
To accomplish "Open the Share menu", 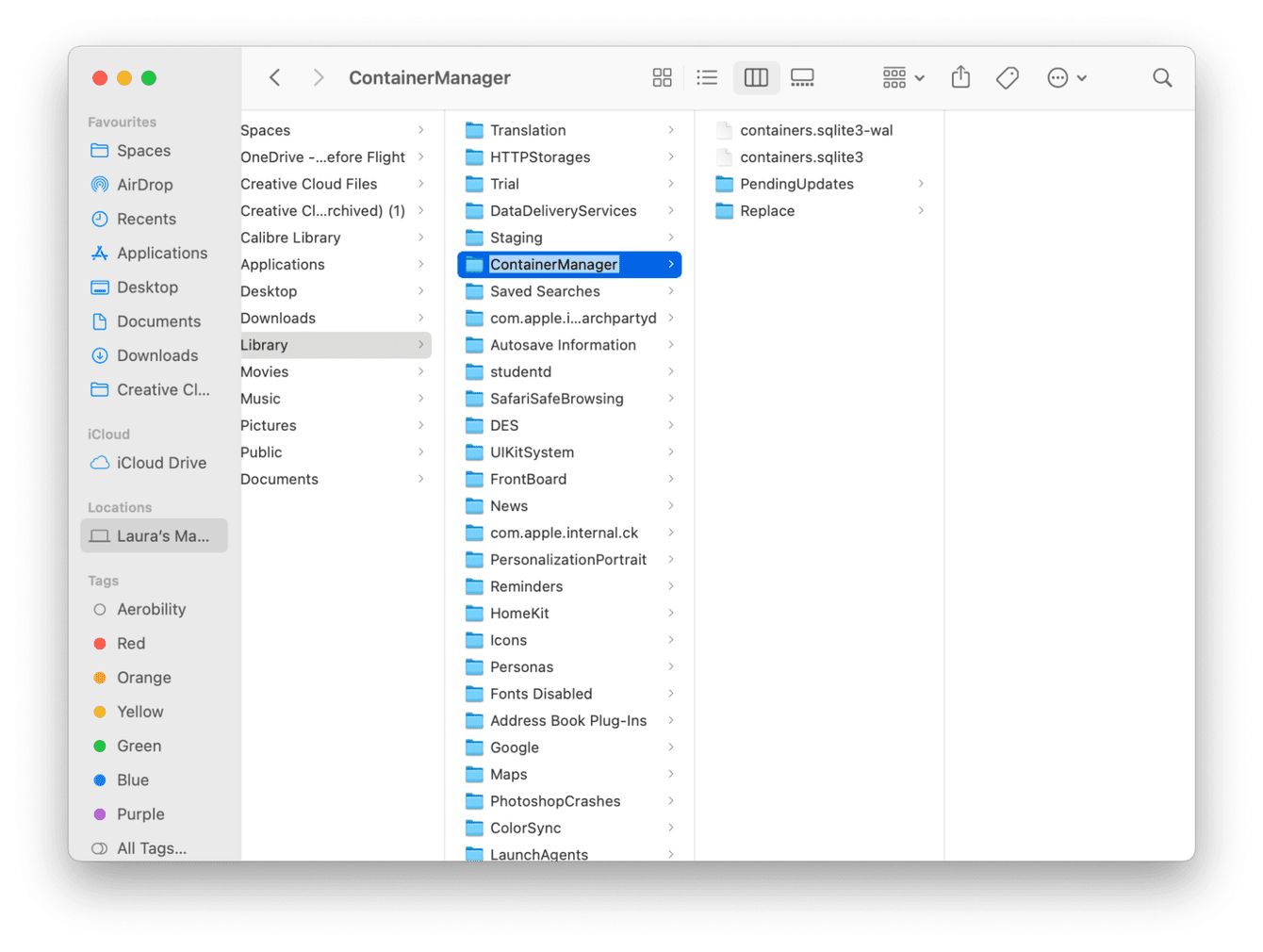I will [x=960, y=77].
